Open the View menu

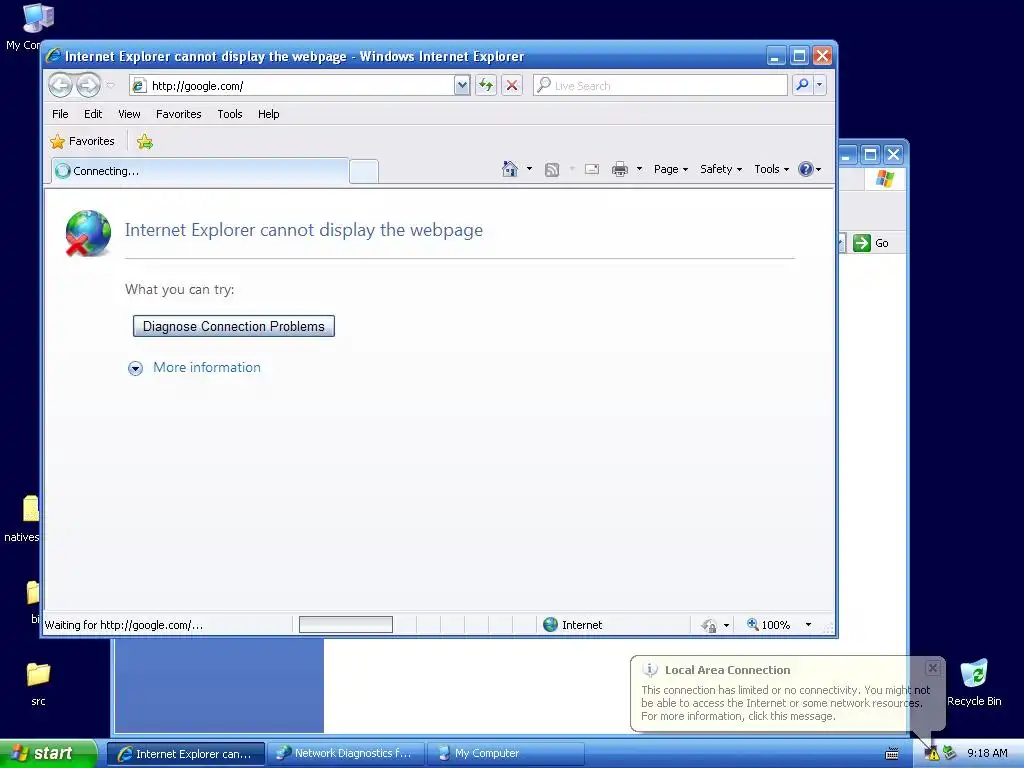pos(129,114)
